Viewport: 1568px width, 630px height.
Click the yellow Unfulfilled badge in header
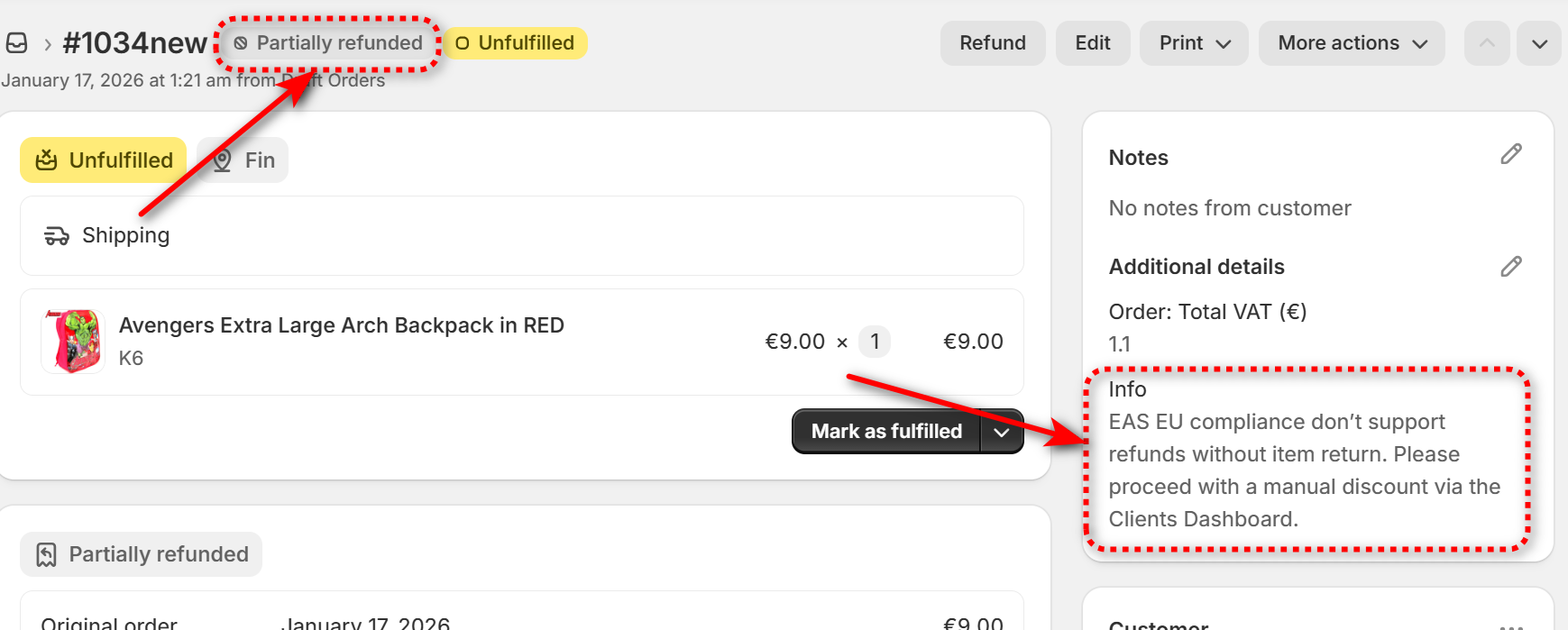515,43
